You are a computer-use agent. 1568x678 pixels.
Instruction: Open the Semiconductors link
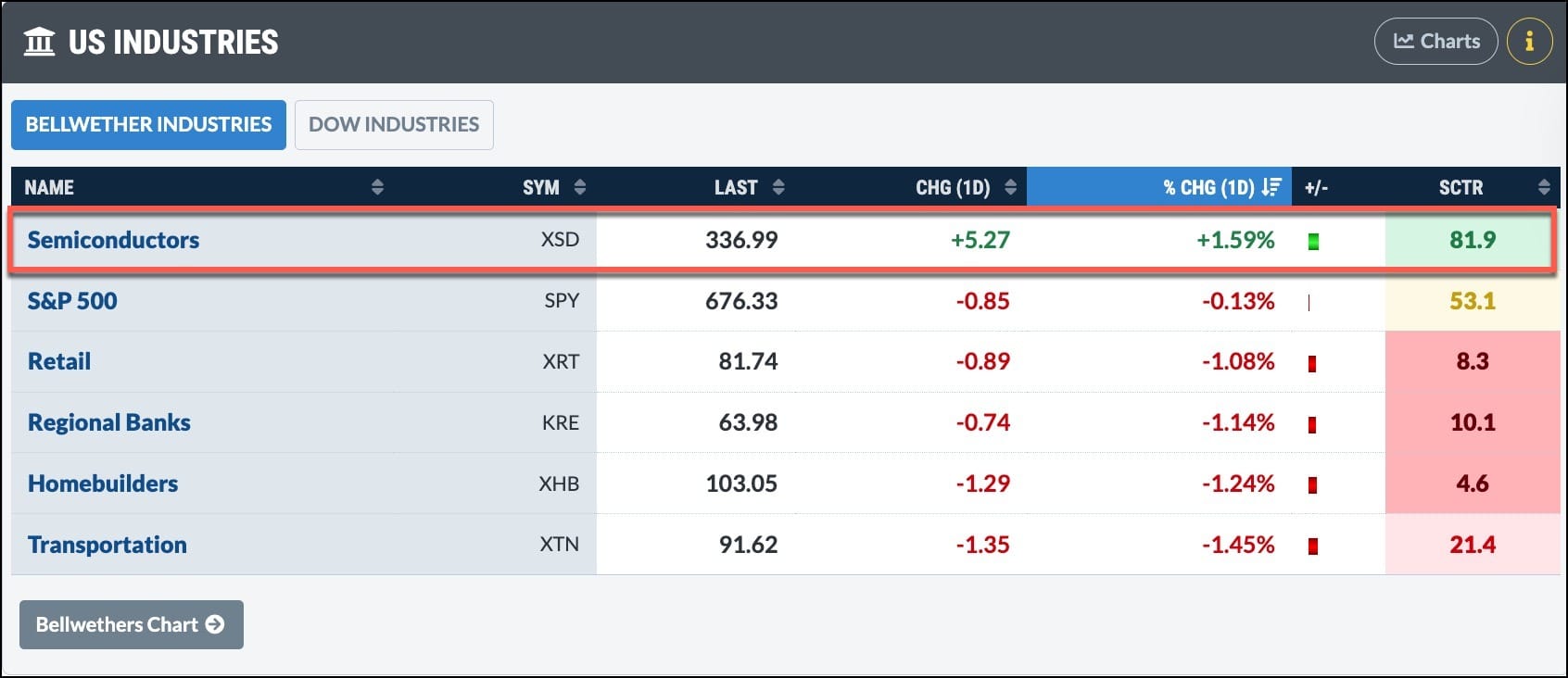click(x=113, y=240)
